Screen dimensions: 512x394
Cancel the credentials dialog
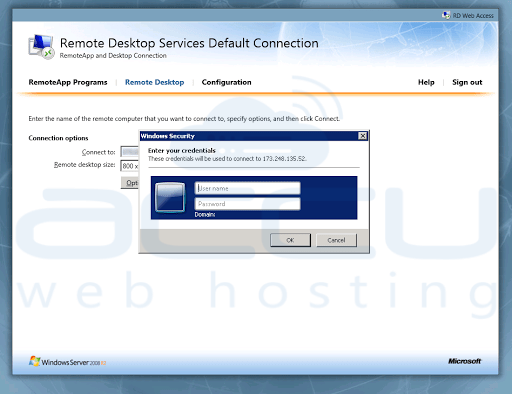[x=336, y=240]
